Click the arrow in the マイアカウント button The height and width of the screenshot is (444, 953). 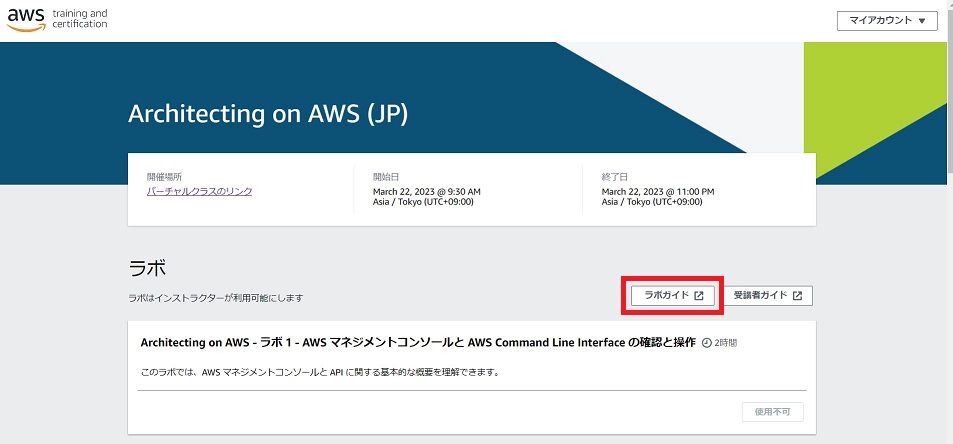point(921,21)
